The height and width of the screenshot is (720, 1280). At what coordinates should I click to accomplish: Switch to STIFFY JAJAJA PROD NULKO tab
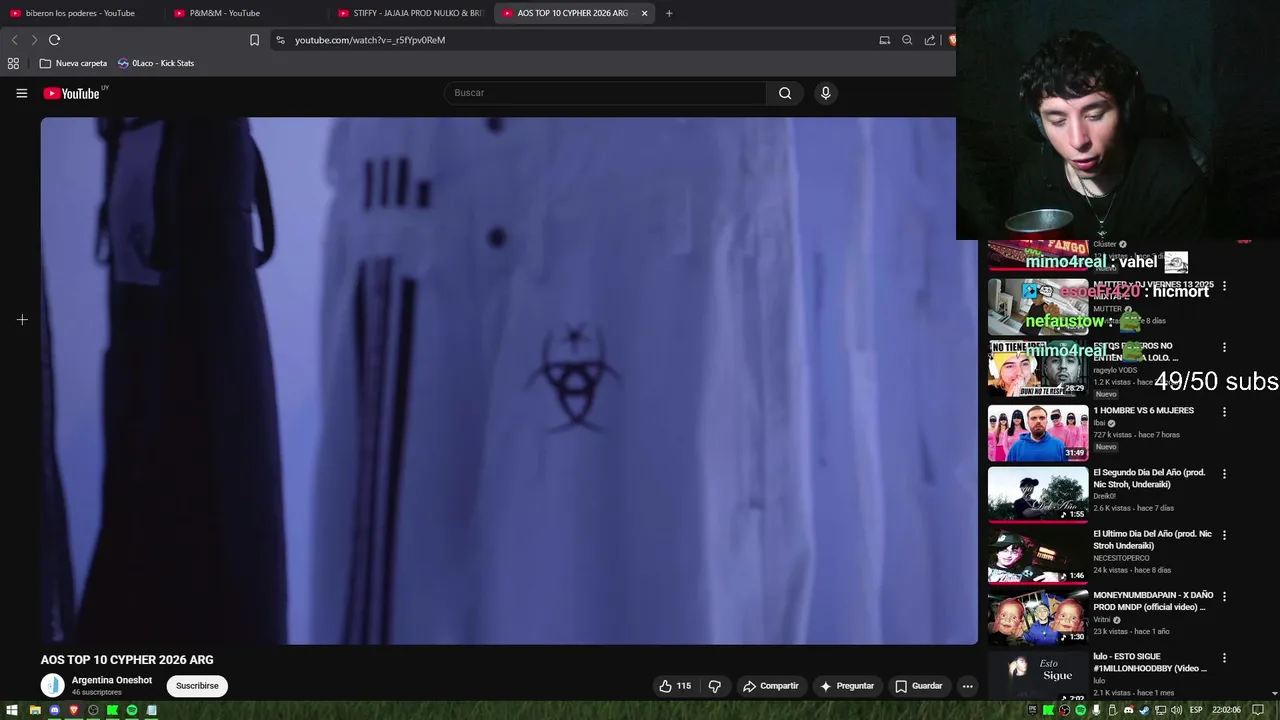[410, 13]
